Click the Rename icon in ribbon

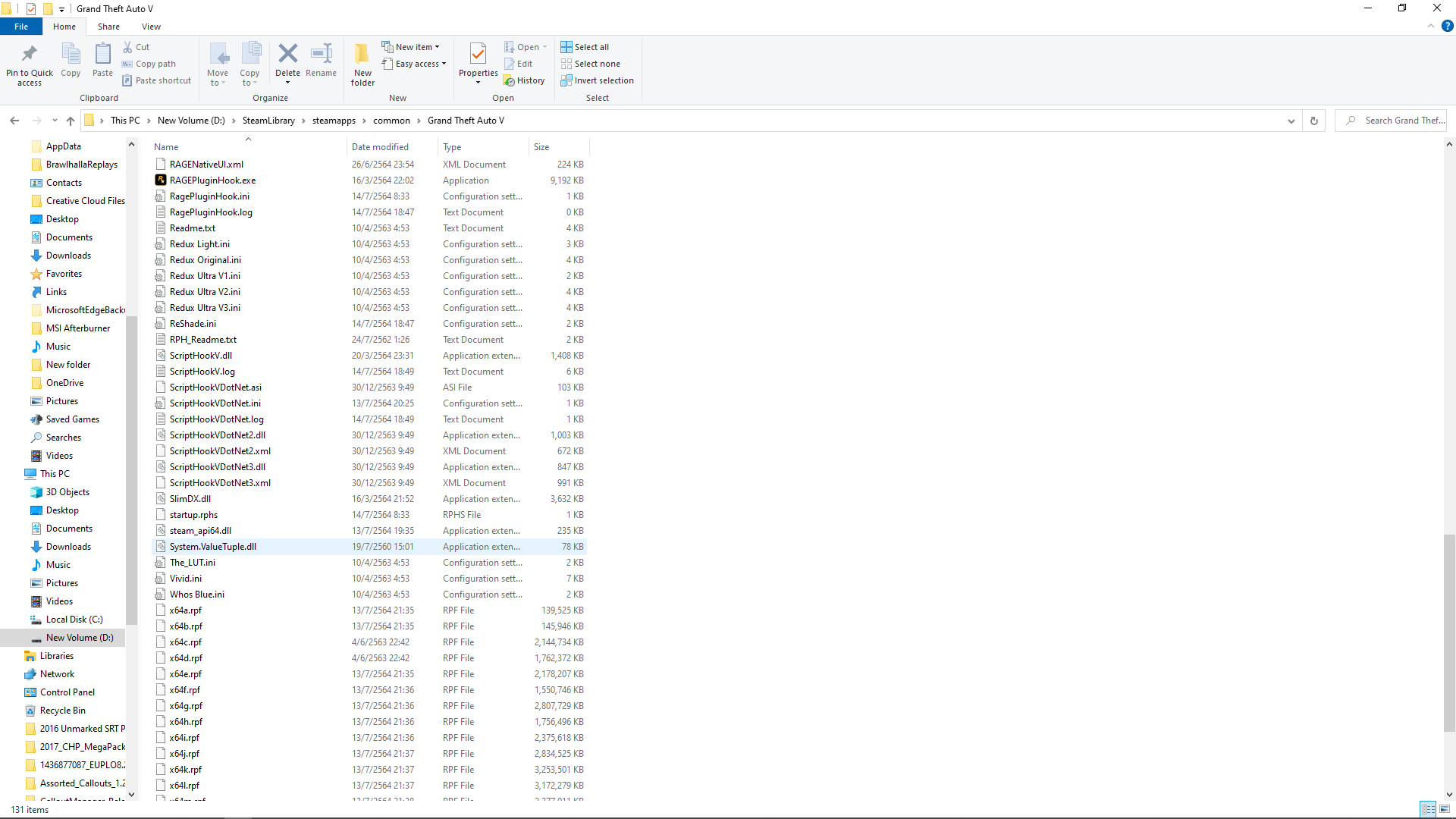(x=321, y=55)
